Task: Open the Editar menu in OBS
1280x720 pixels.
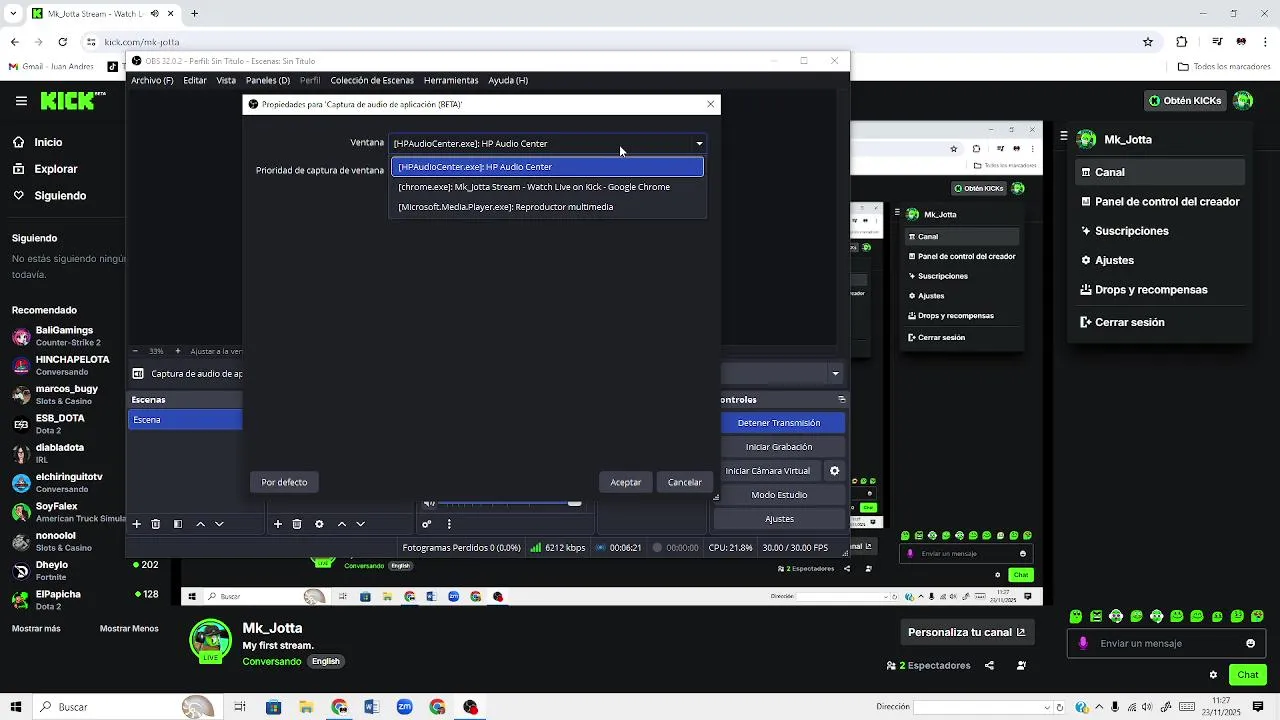Action: pyautogui.click(x=195, y=80)
